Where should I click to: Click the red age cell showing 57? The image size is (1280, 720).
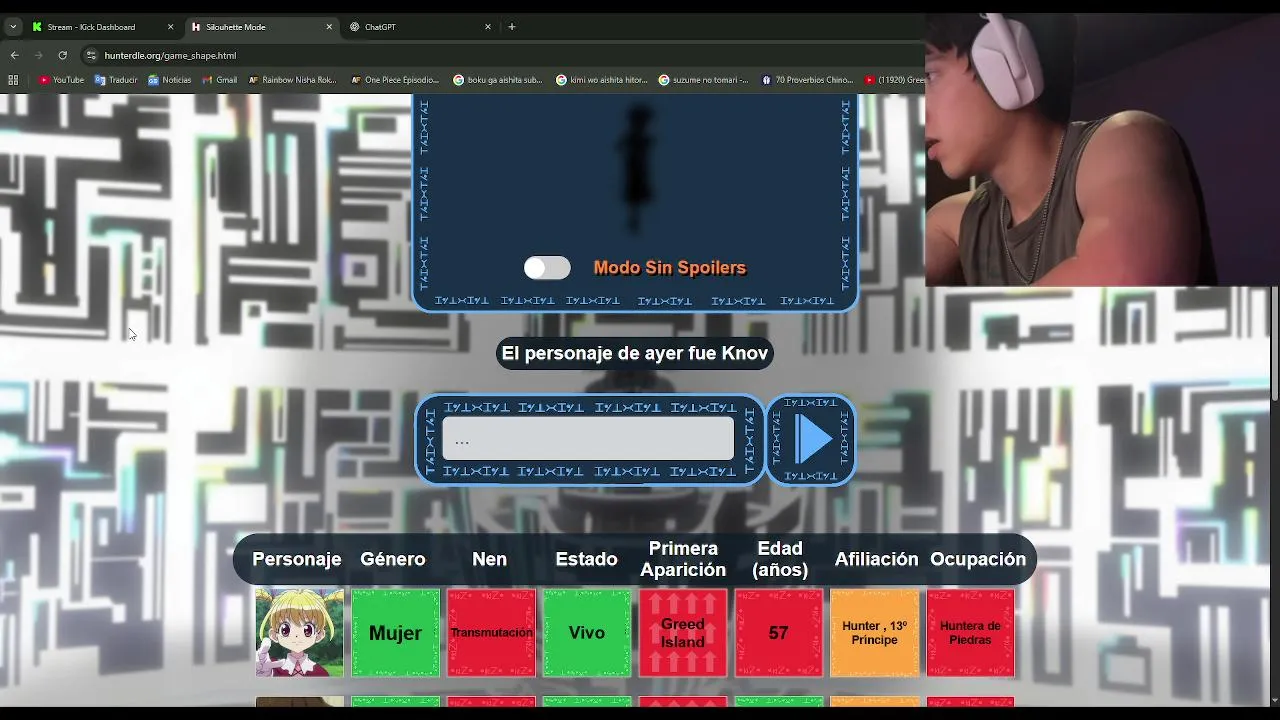[779, 633]
